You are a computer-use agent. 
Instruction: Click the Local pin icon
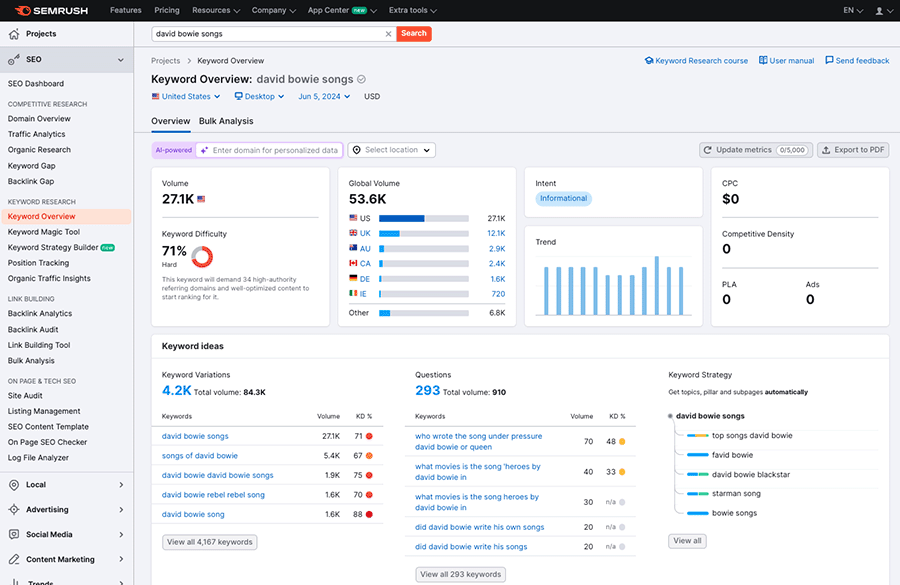14,485
